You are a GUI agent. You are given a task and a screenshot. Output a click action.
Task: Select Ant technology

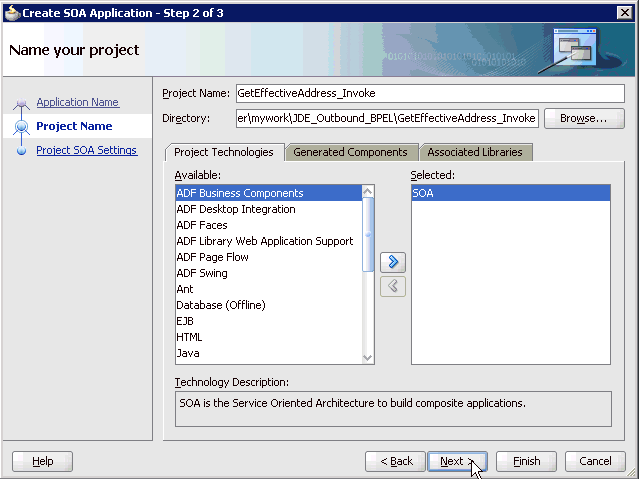(269, 289)
